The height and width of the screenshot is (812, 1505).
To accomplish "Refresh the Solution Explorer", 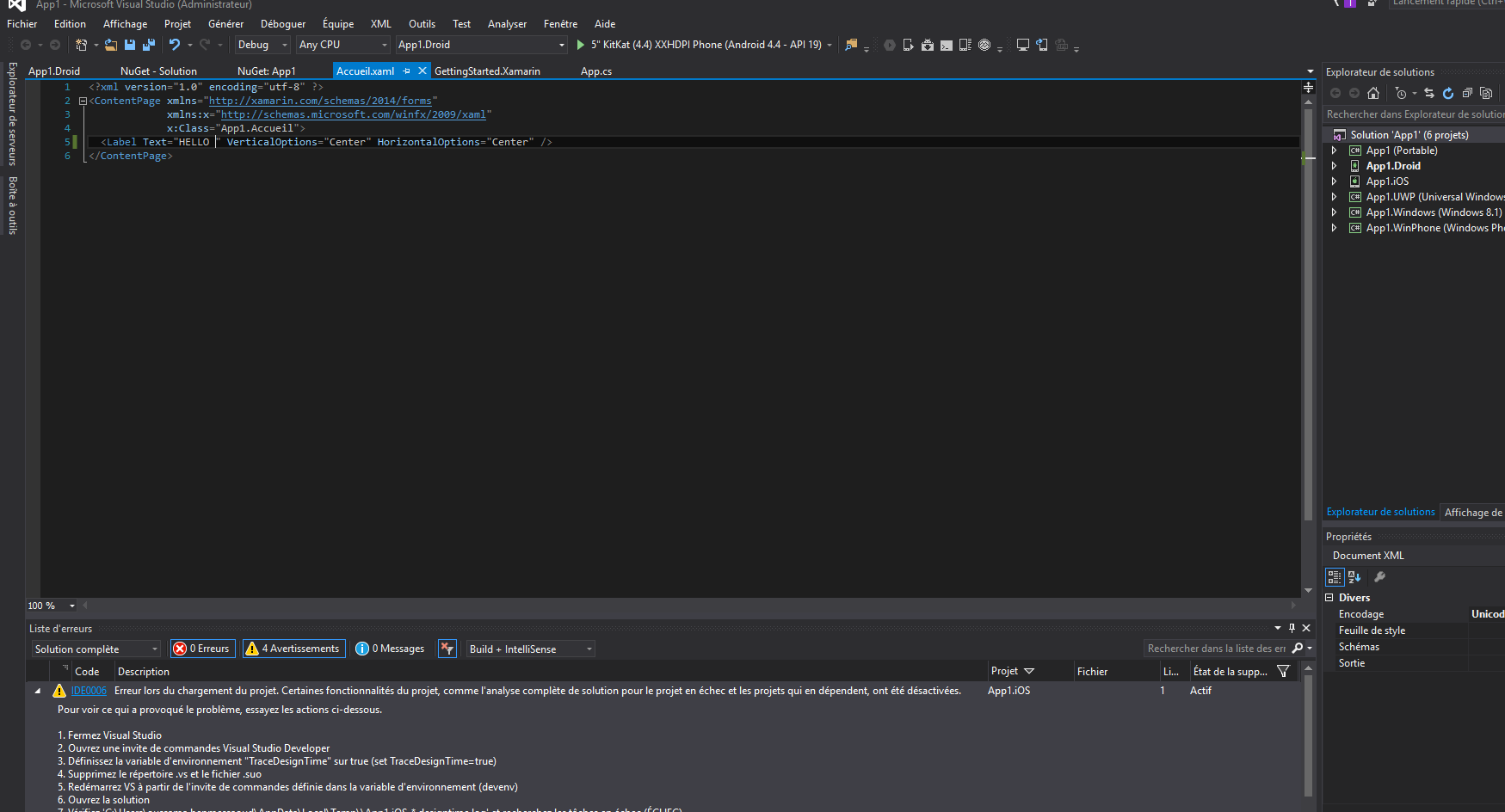I will tap(1448, 93).
